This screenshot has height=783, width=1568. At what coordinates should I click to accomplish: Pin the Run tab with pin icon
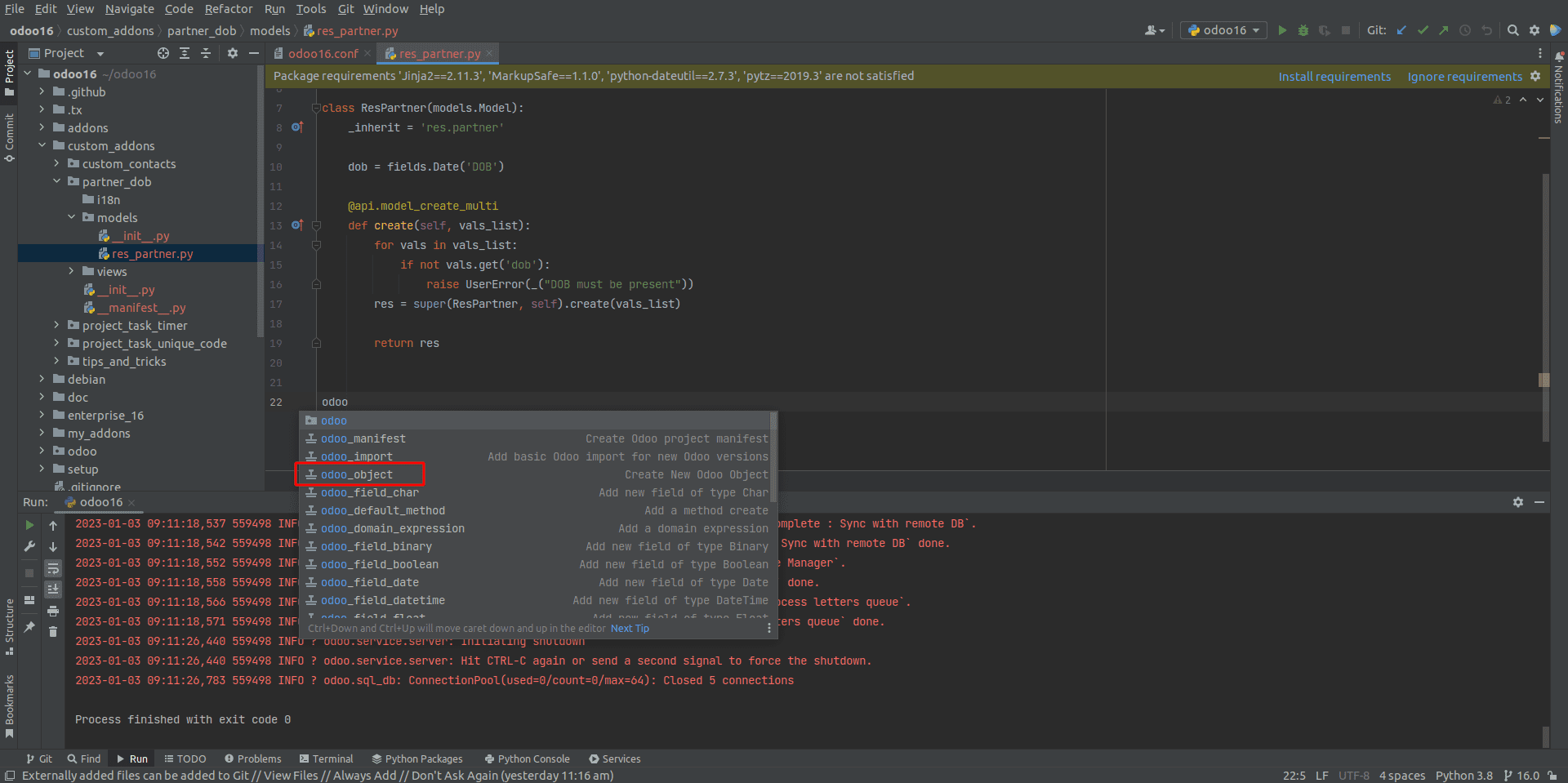(29, 626)
